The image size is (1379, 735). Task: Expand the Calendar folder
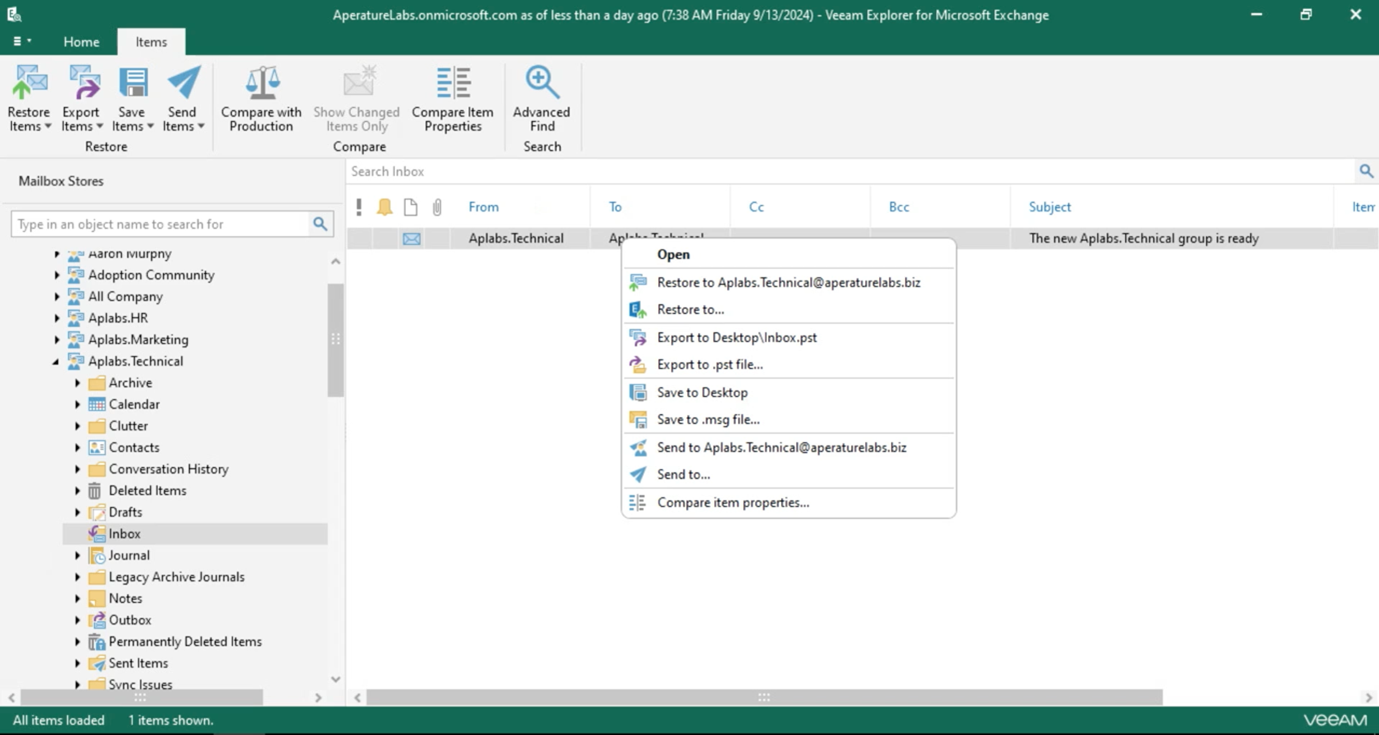click(x=78, y=404)
